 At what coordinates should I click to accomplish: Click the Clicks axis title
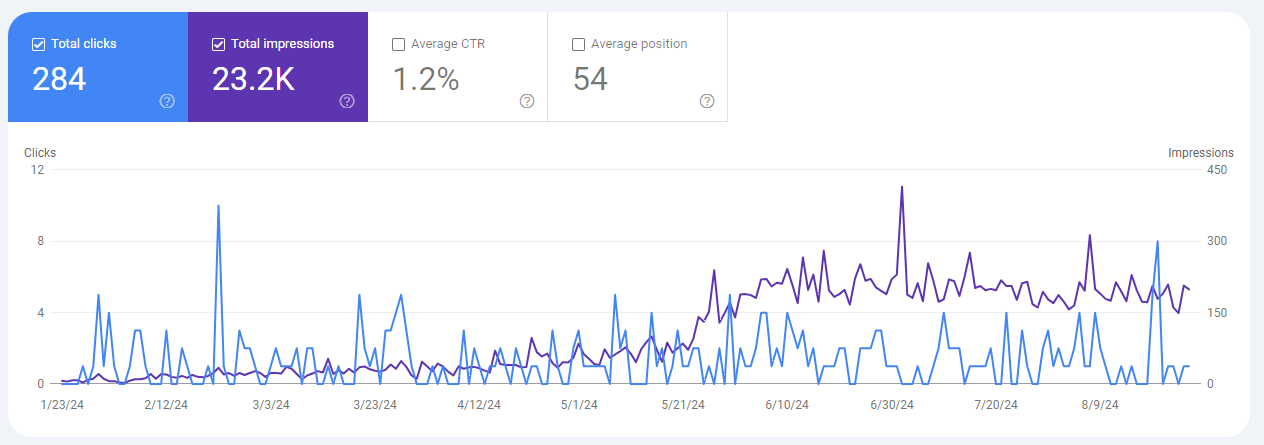40,153
